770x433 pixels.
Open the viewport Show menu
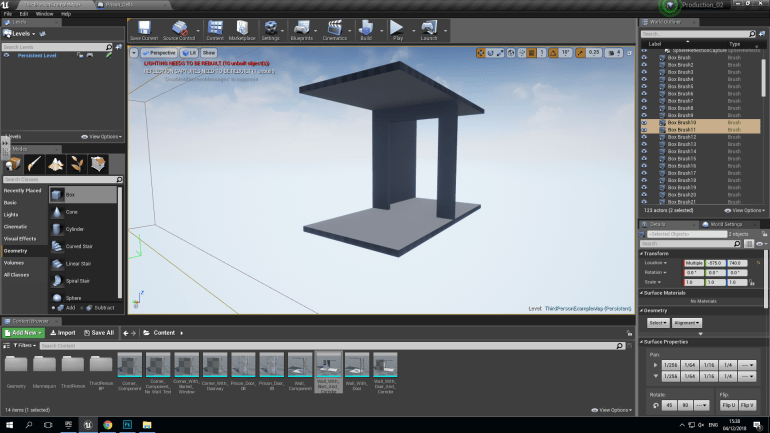[209, 53]
